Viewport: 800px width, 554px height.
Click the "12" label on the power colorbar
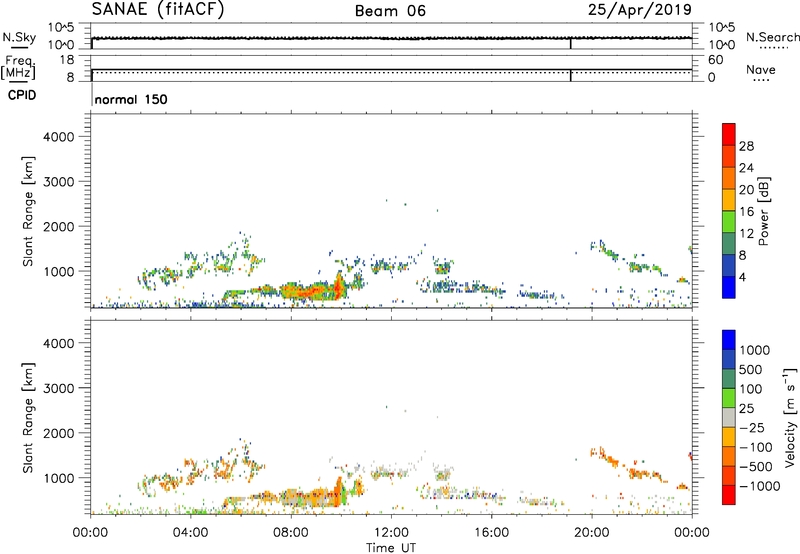[746, 234]
